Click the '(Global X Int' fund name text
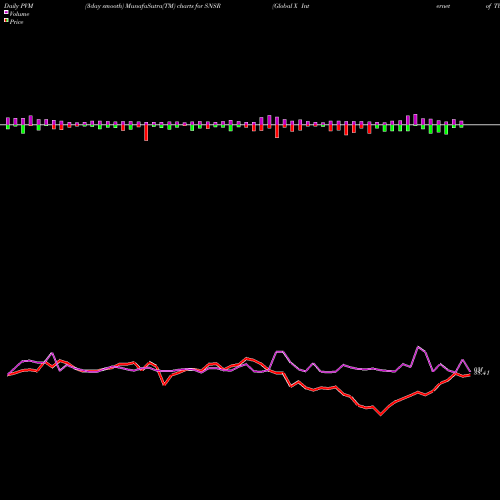This screenshot has width=500, height=500. 291,6
